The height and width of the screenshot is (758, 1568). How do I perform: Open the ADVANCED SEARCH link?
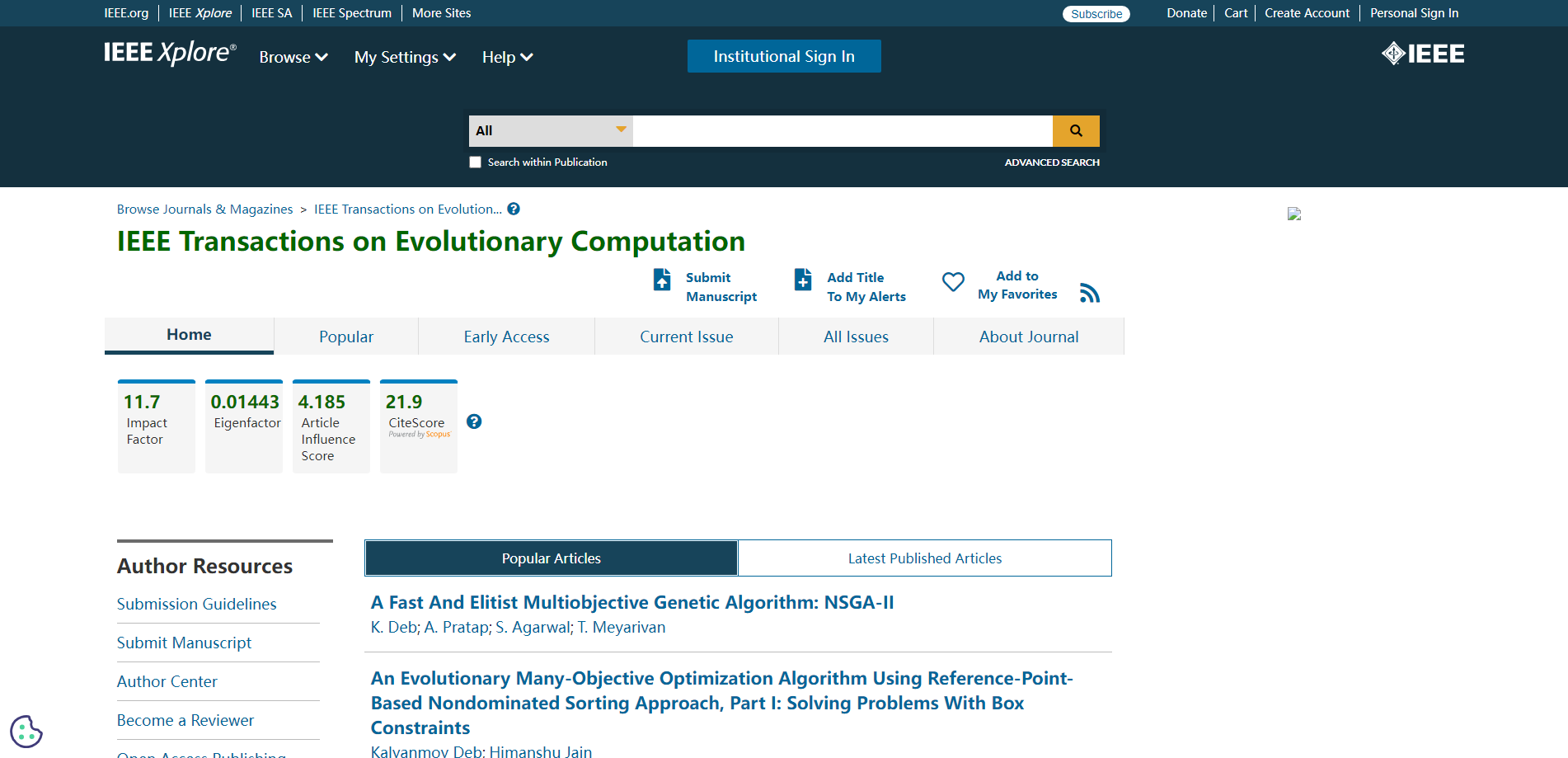[1052, 162]
